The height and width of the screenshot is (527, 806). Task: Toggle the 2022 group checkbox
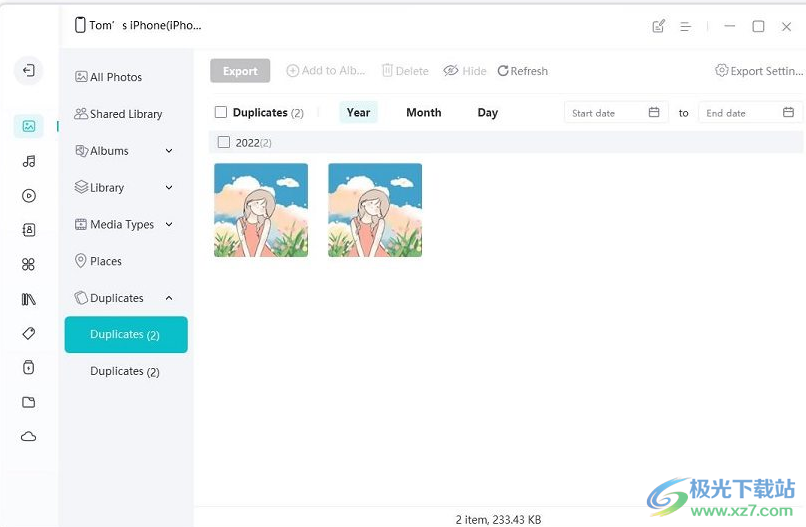(x=224, y=142)
